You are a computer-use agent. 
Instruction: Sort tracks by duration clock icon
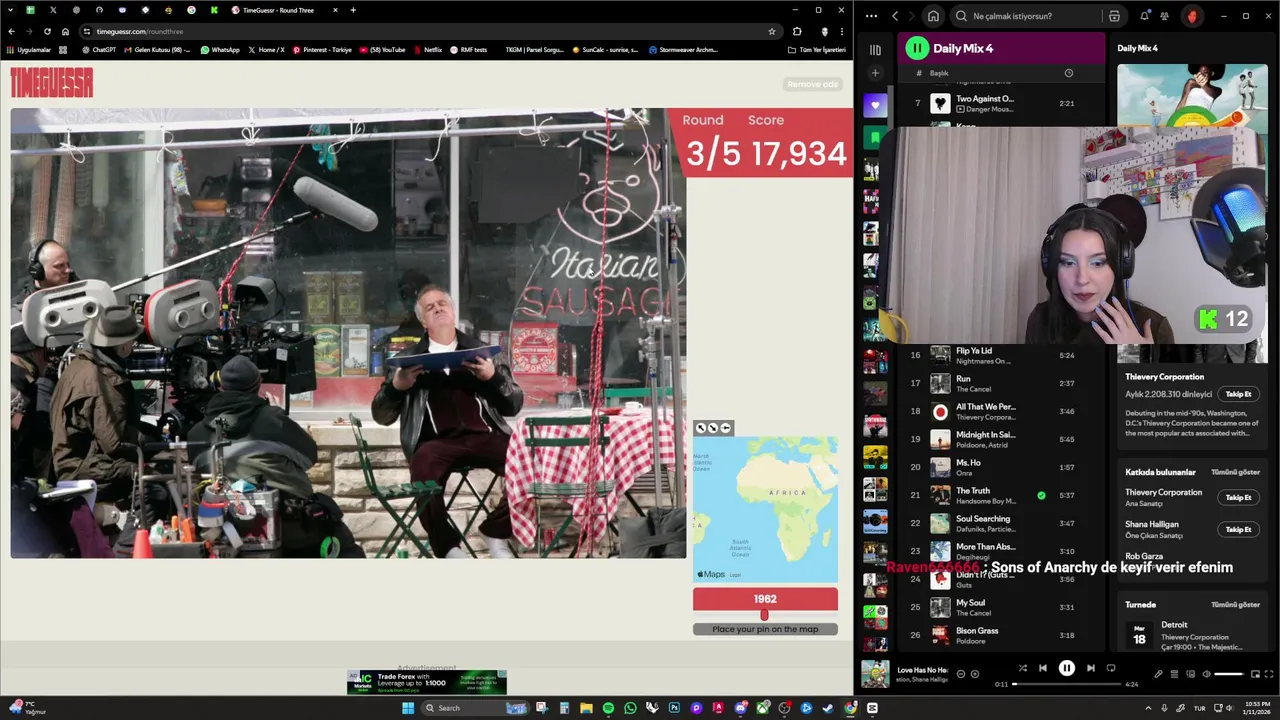tap(1068, 73)
